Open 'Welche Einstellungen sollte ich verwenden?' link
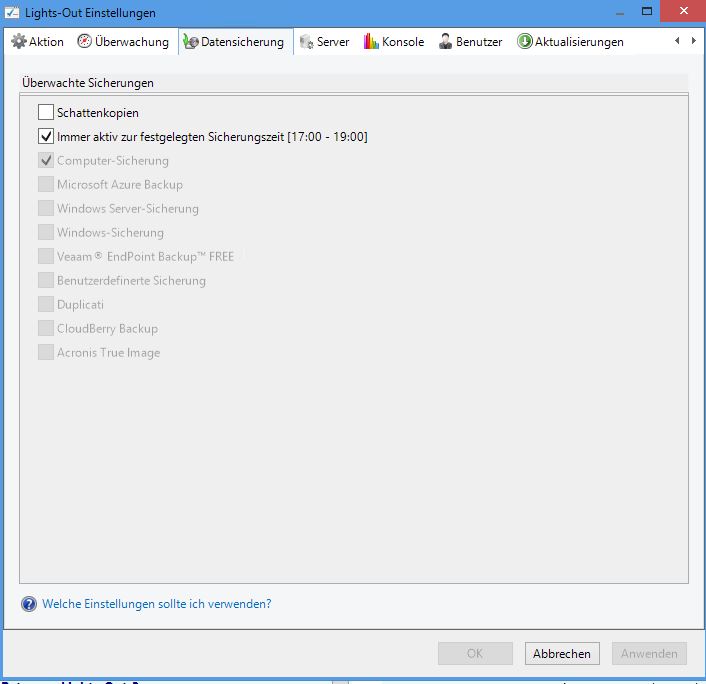 (x=156, y=604)
